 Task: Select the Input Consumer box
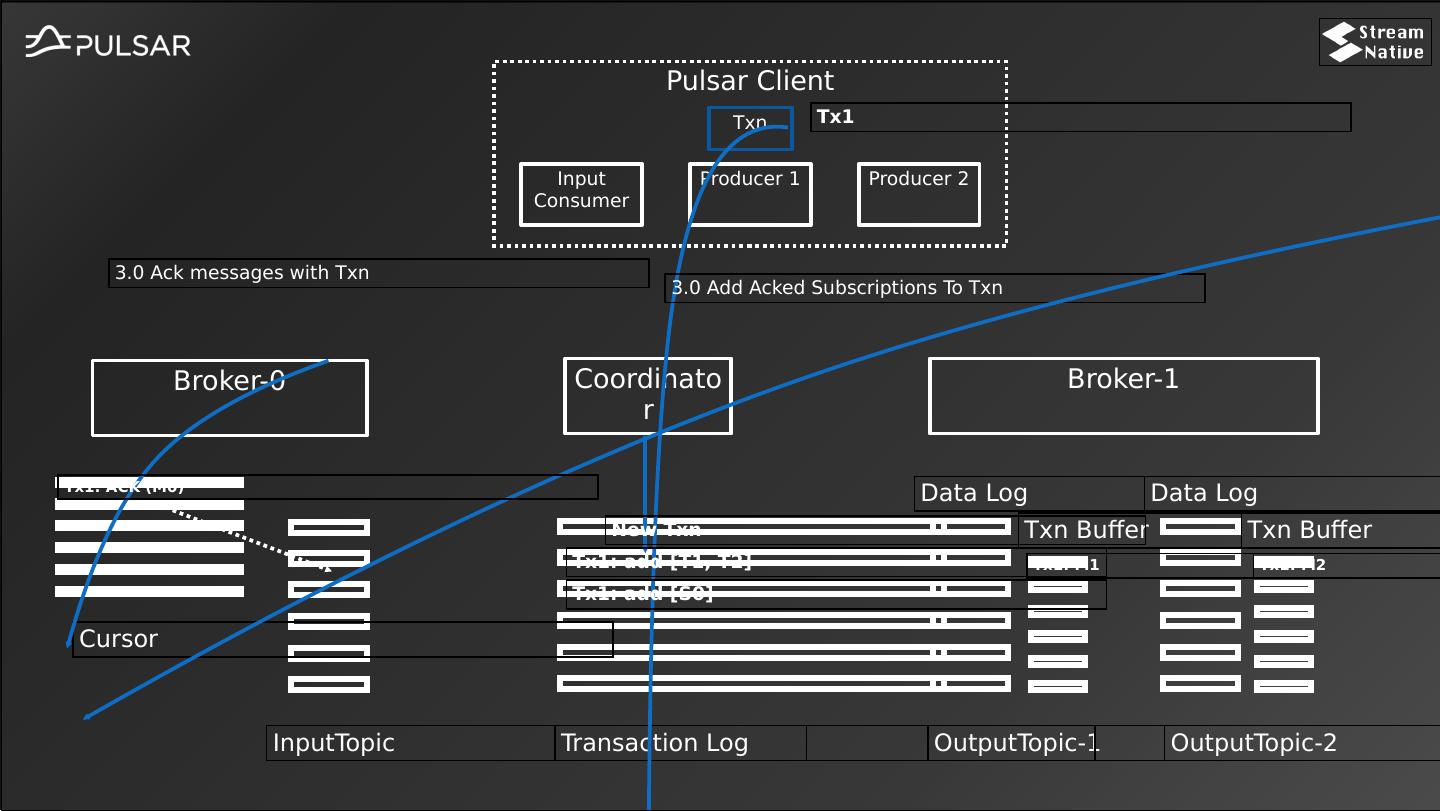coord(581,194)
